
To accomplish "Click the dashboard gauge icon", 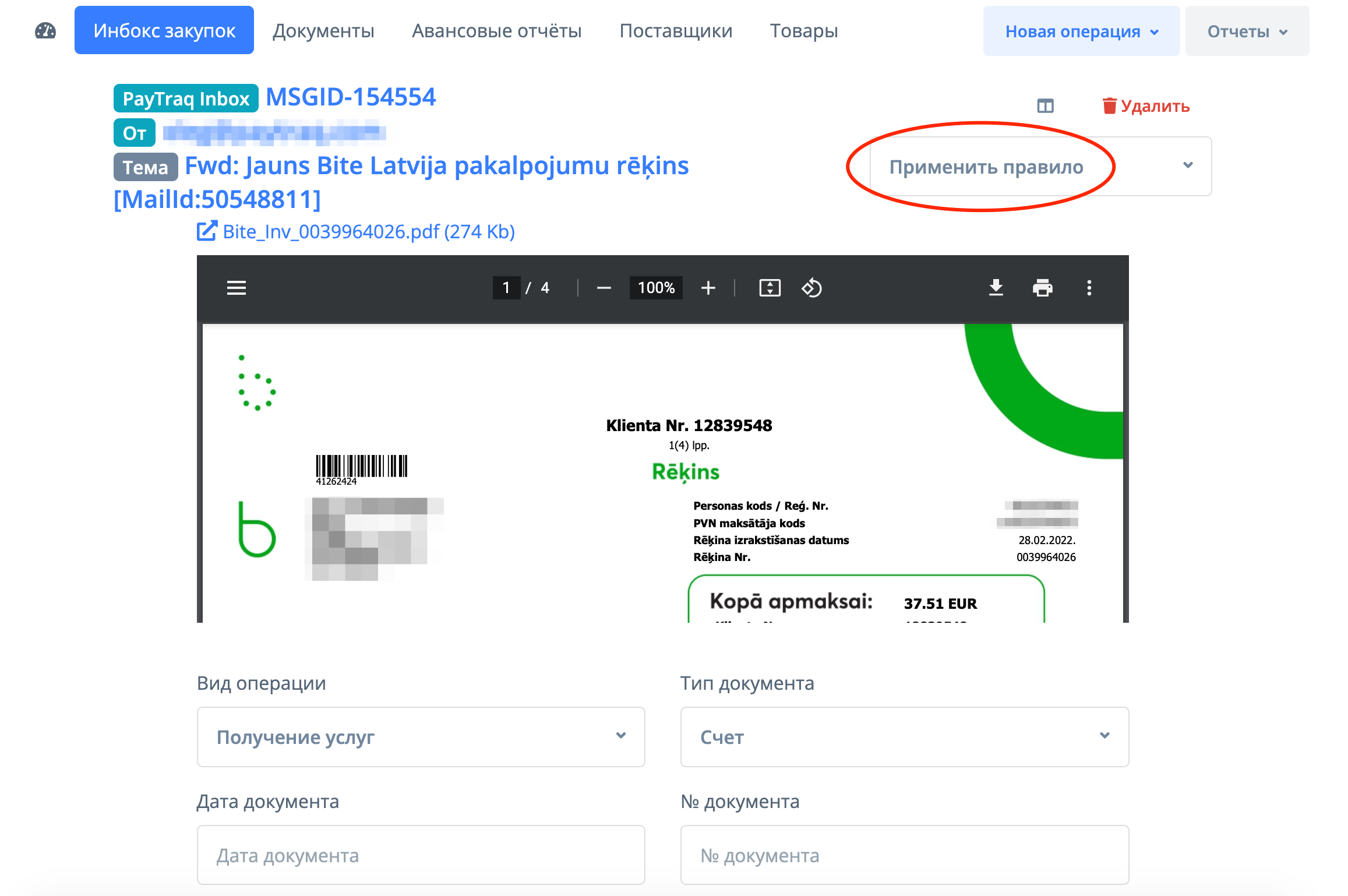I will pos(45,31).
